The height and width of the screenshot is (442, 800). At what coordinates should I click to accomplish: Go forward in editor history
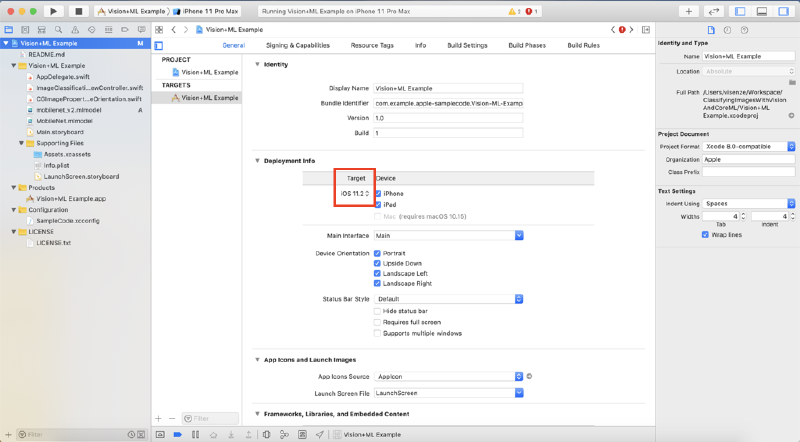tap(186, 30)
